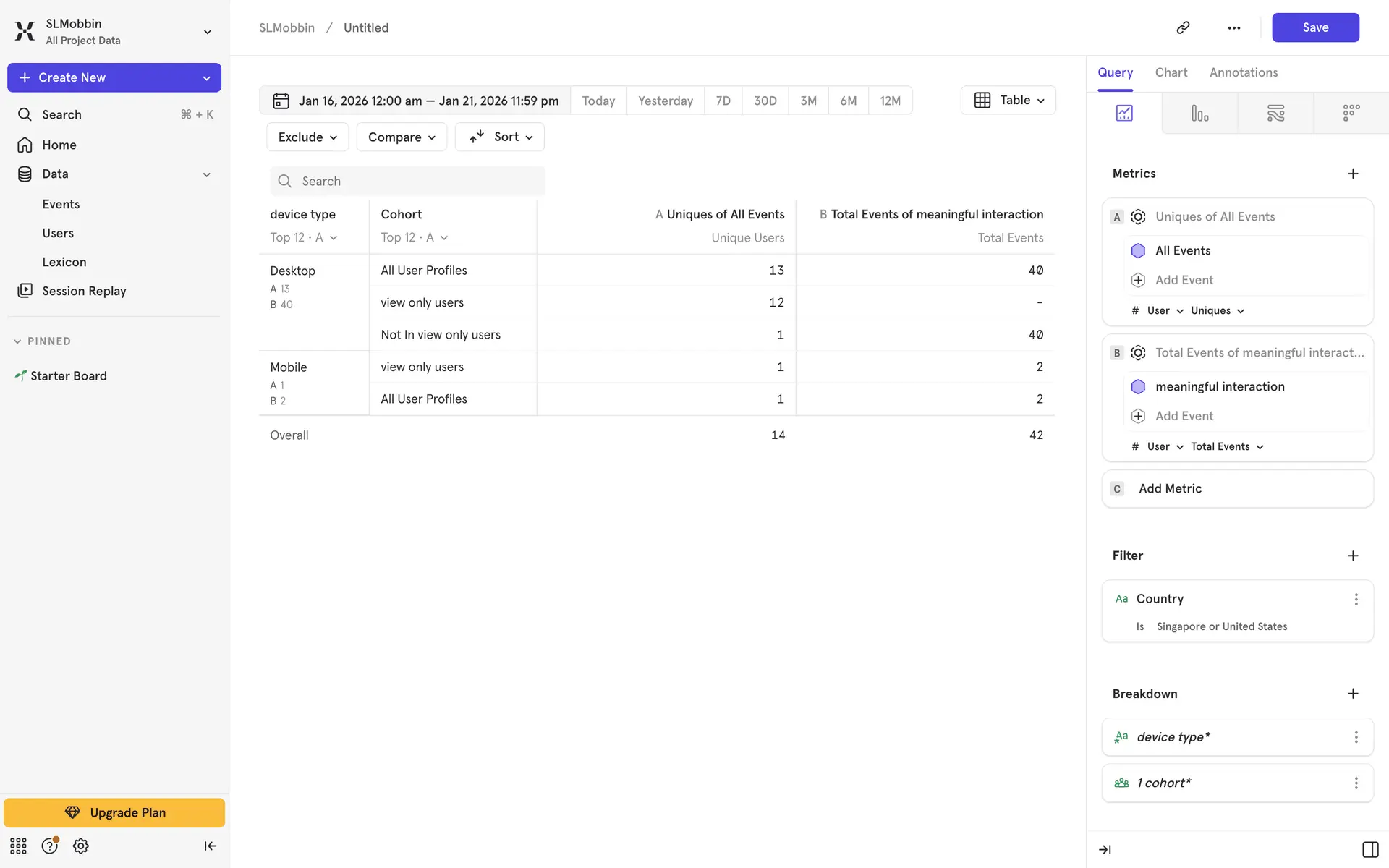
Task: Select the Insights report type icon
Action: 1124,113
